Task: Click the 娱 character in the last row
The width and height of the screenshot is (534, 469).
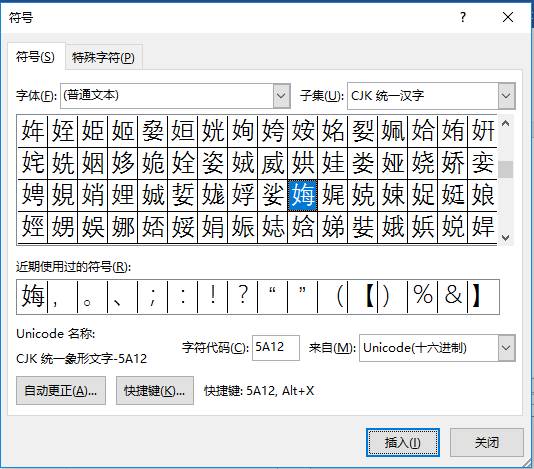Action: 93,226
